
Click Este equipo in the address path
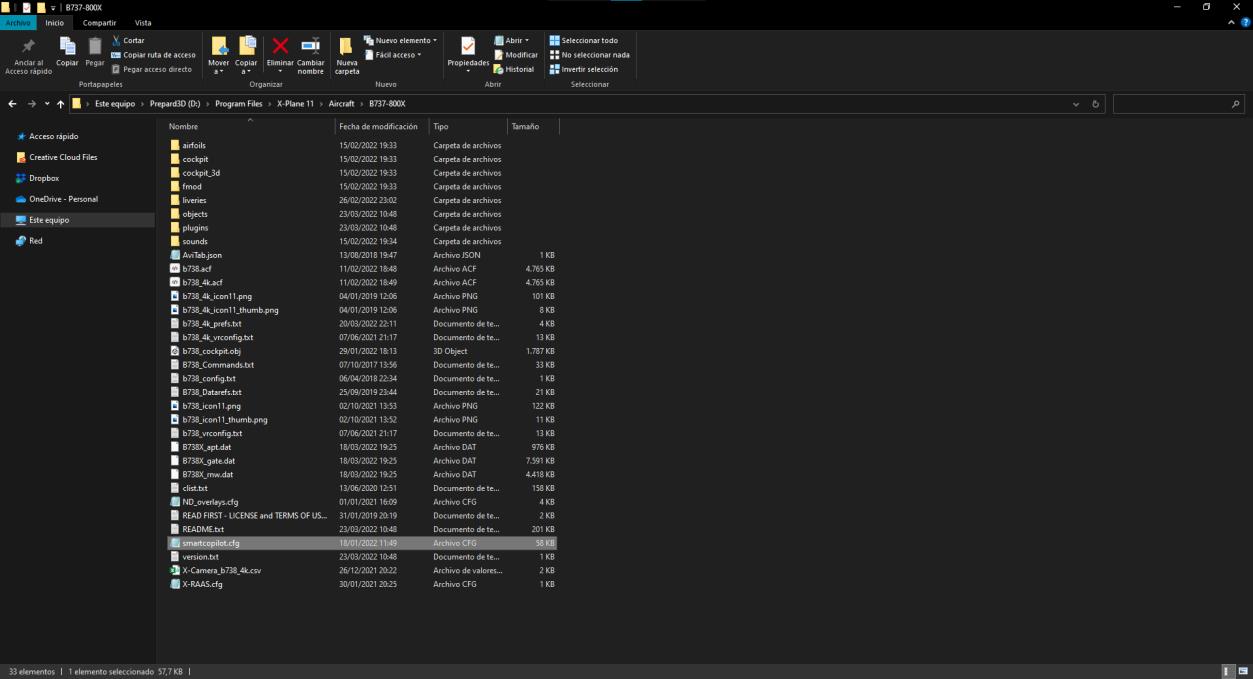point(114,104)
